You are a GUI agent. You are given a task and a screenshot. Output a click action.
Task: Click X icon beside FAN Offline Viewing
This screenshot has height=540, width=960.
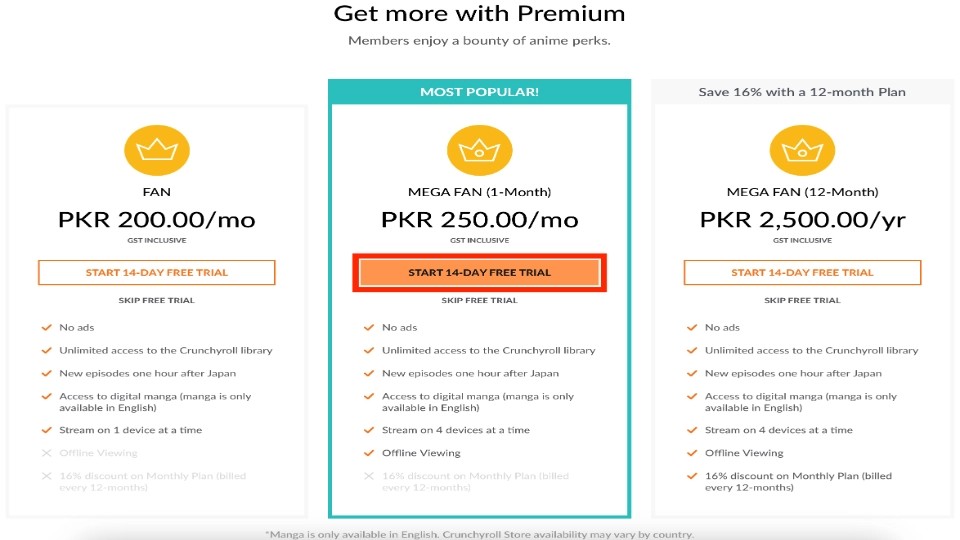coord(47,453)
